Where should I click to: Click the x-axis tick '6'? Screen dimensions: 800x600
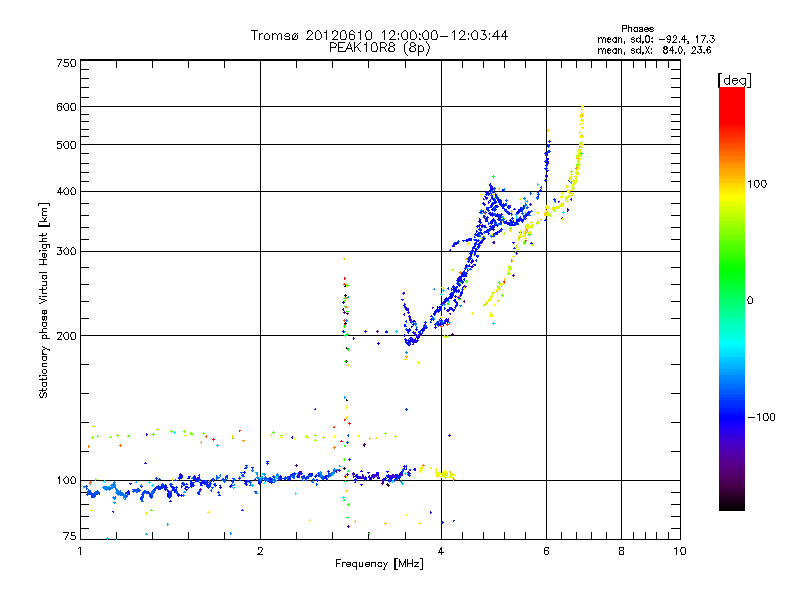coord(546,551)
